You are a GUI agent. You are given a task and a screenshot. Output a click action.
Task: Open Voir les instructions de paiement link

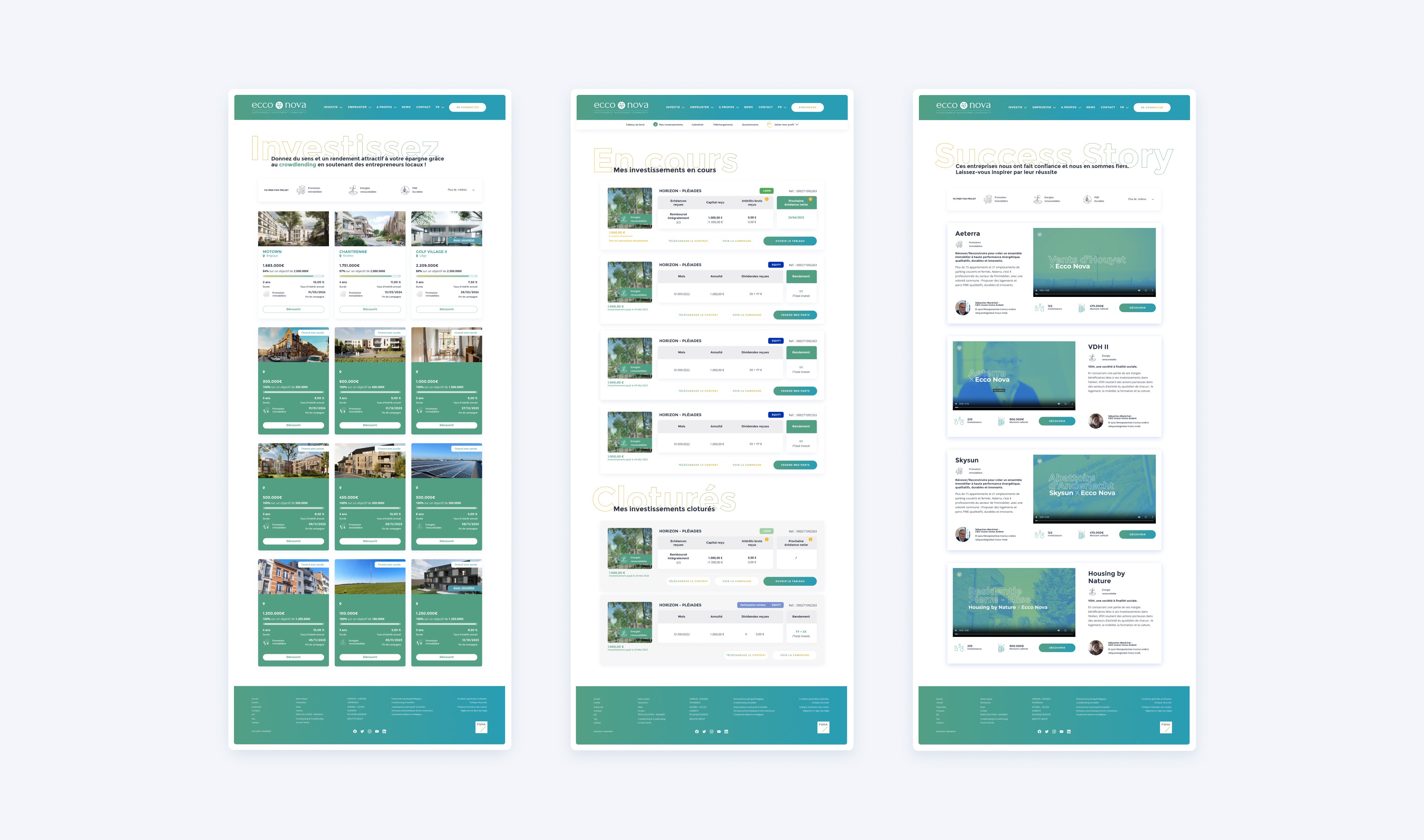coord(629,241)
